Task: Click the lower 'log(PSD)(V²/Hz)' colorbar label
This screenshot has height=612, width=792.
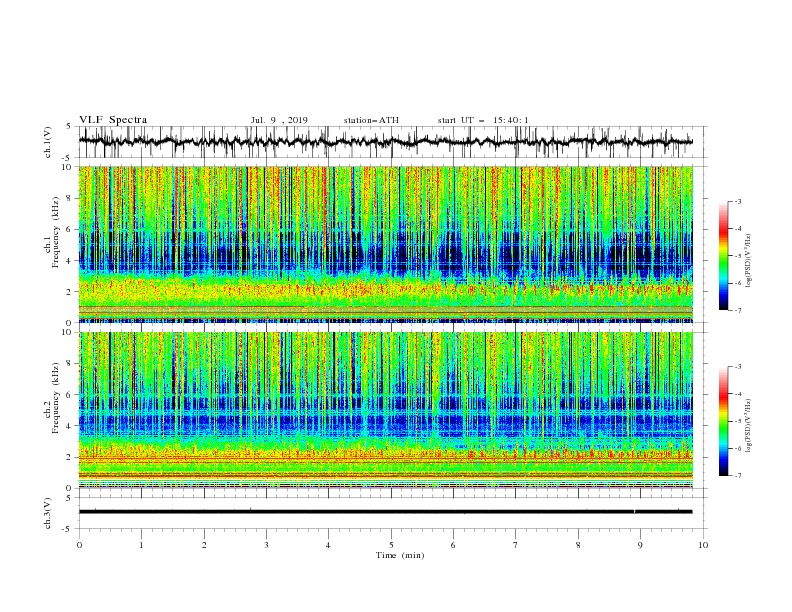Action: pos(750,425)
